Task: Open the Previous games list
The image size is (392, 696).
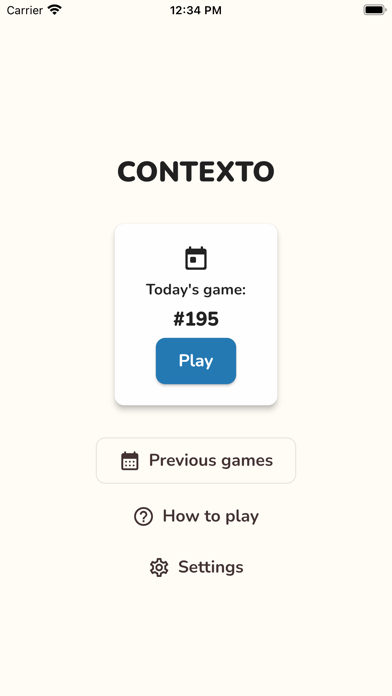Action: [x=196, y=460]
